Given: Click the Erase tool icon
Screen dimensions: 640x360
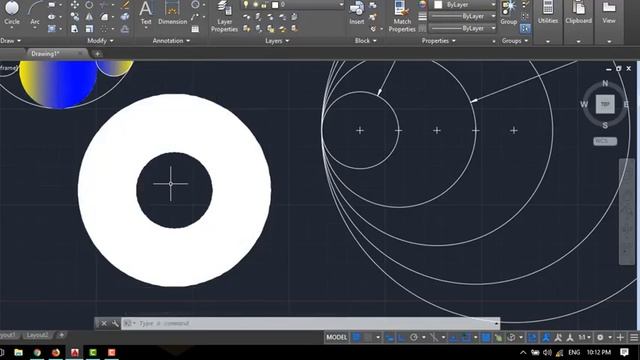Looking at the screenshot, I should (125, 5).
